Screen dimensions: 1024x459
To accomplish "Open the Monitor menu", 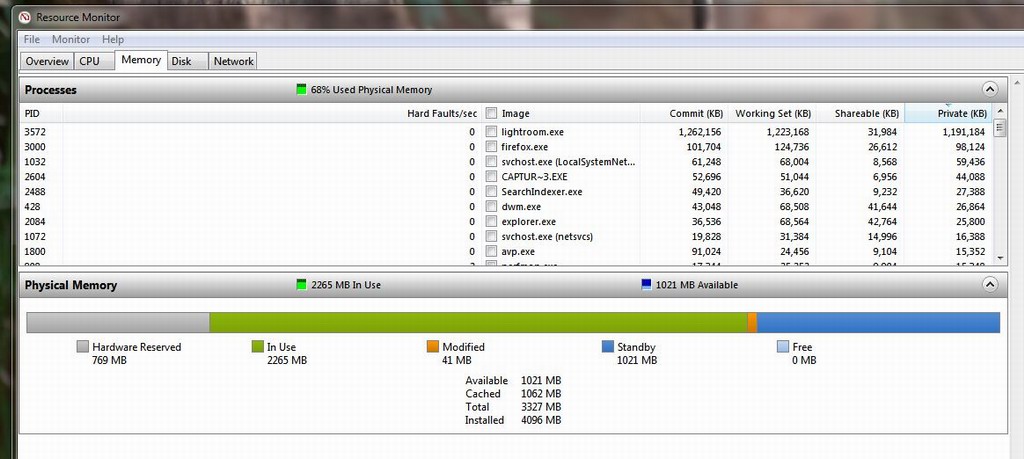I will click(71, 39).
